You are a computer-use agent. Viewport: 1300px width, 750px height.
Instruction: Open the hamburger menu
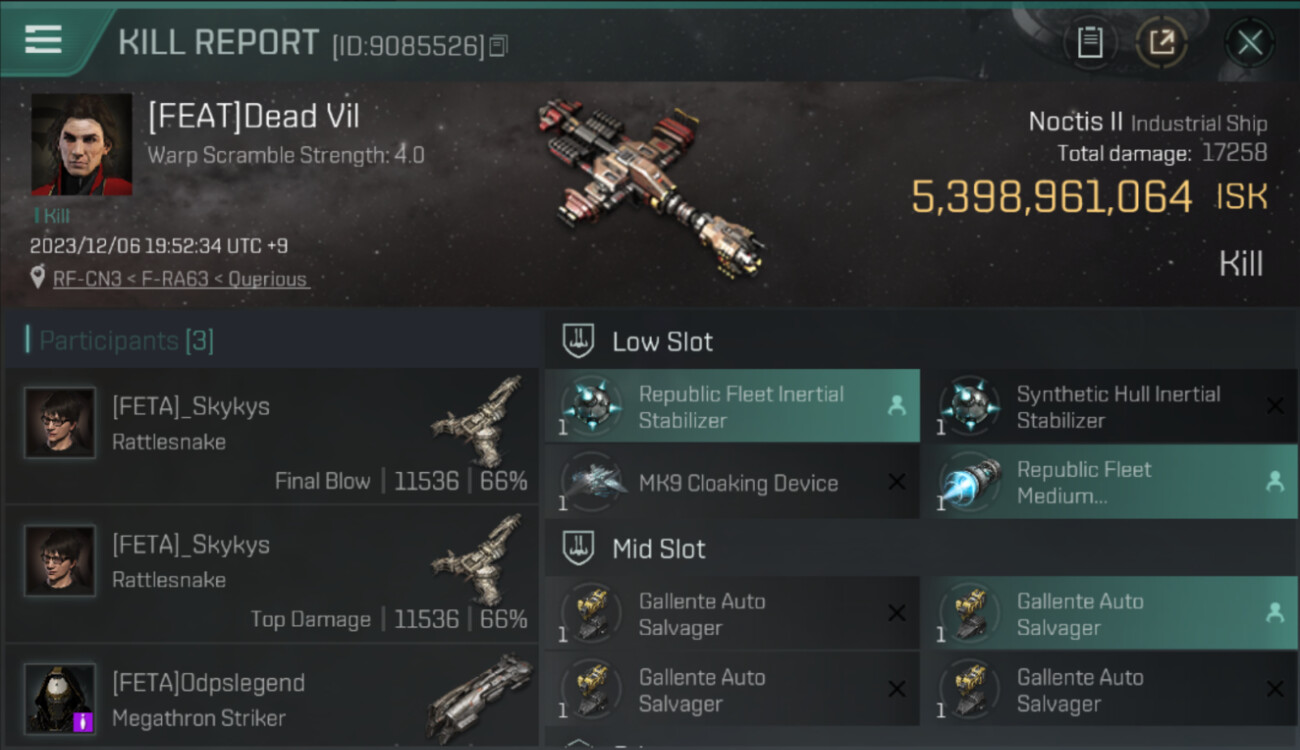click(43, 40)
